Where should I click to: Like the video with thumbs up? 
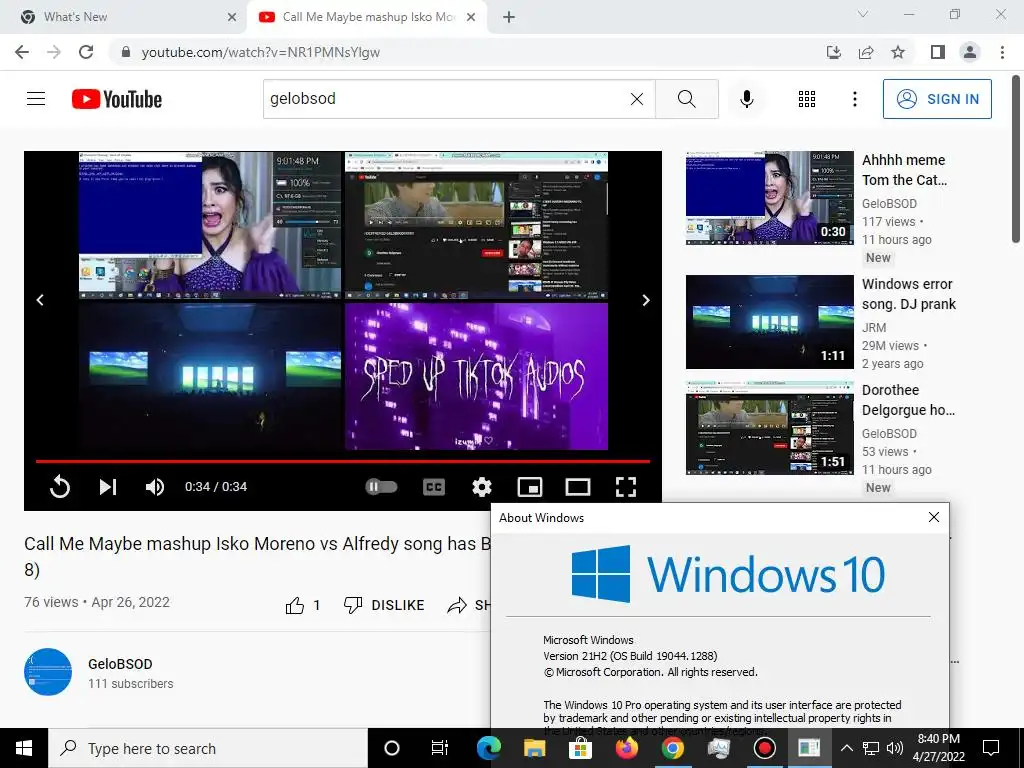(295, 605)
